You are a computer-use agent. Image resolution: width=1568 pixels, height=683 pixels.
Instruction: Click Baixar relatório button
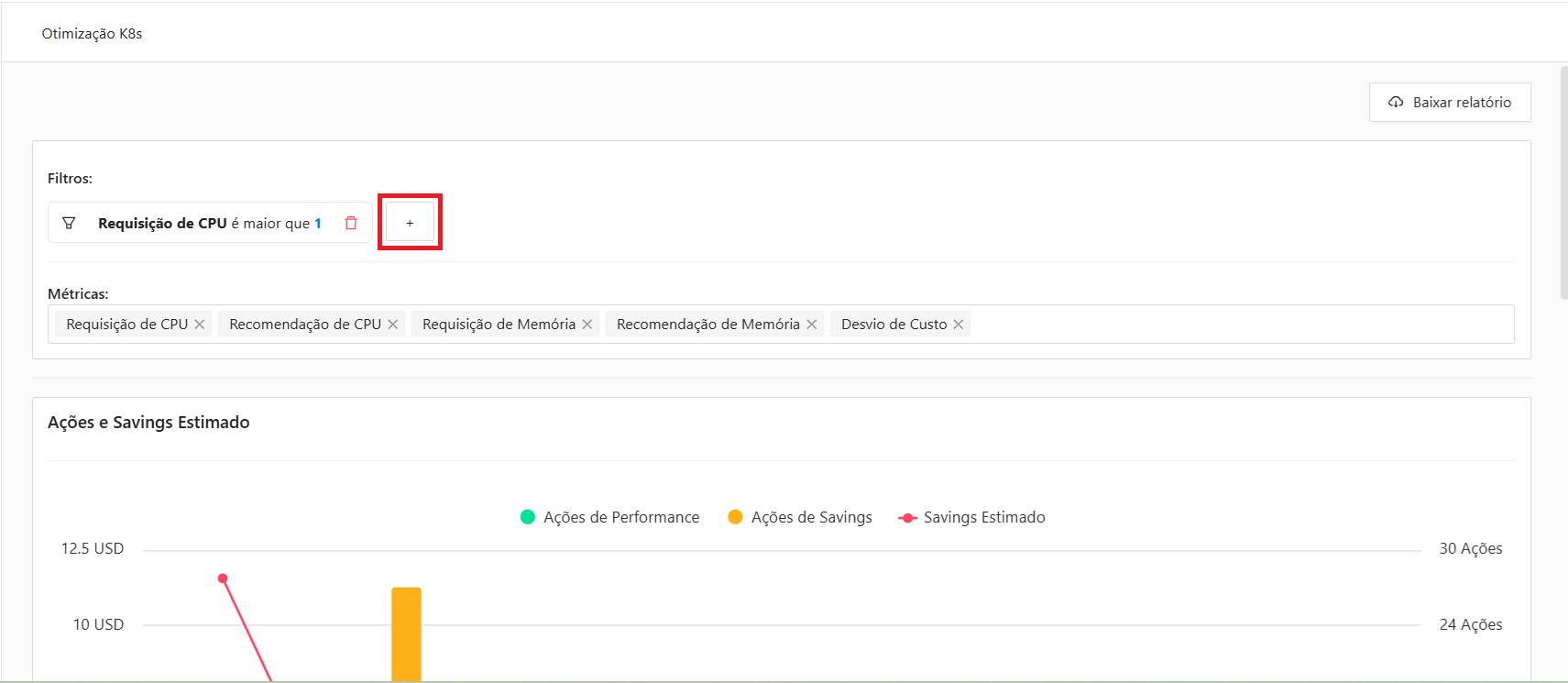click(1450, 102)
